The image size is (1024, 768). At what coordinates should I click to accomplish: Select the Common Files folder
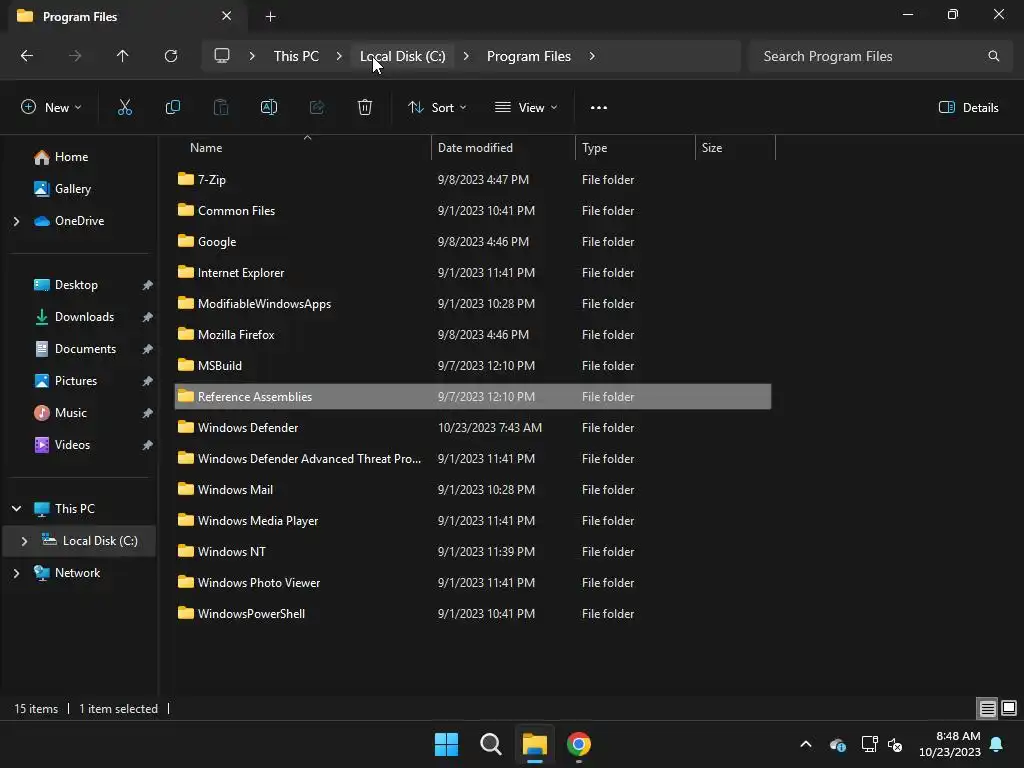(473, 211)
